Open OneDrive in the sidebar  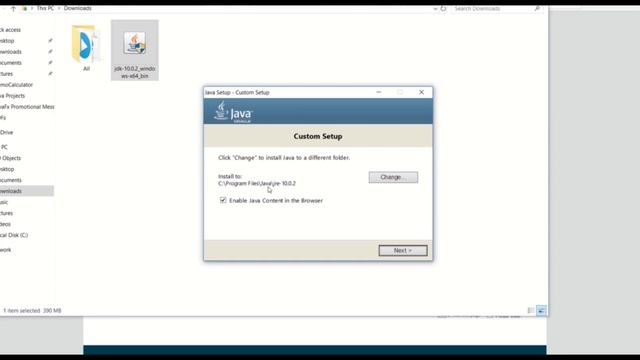pyautogui.click(x=7, y=132)
